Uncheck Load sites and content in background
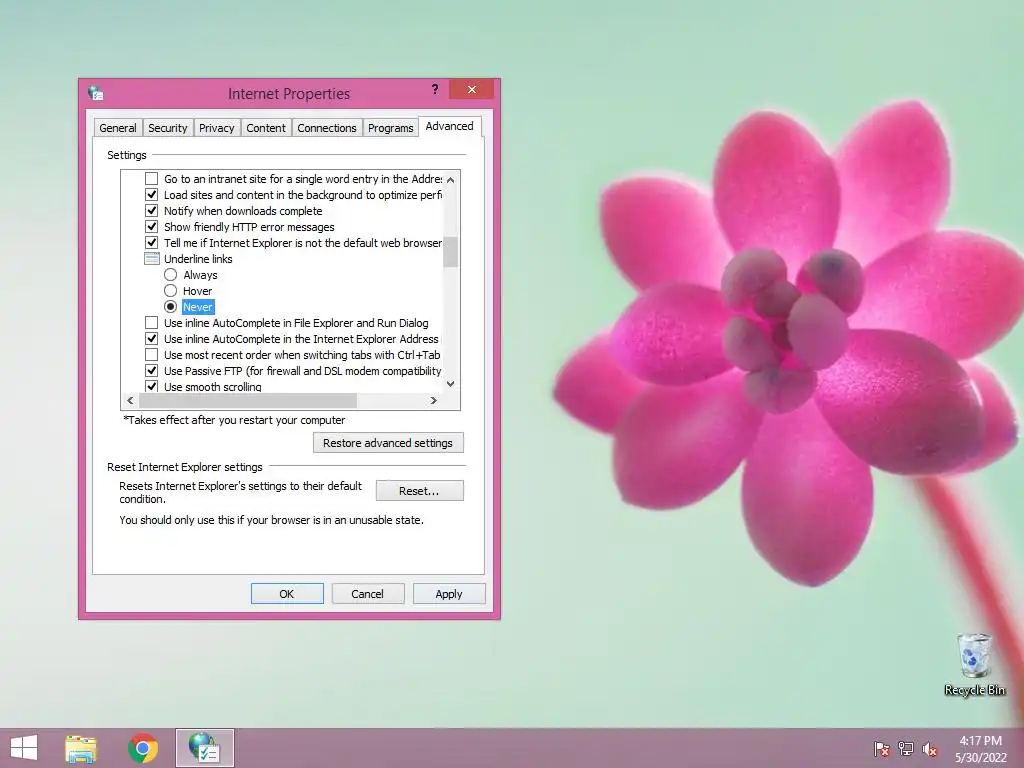The height and width of the screenshot is (768, 1024). (x=152, y=195)
